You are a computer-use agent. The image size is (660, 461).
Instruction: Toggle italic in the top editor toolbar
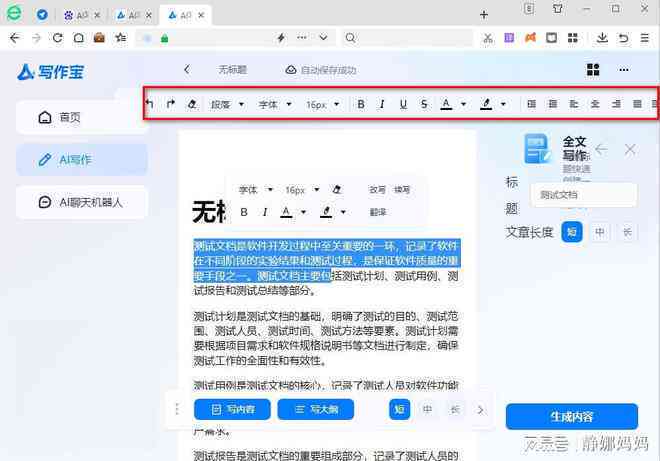(x=382, y=104)
